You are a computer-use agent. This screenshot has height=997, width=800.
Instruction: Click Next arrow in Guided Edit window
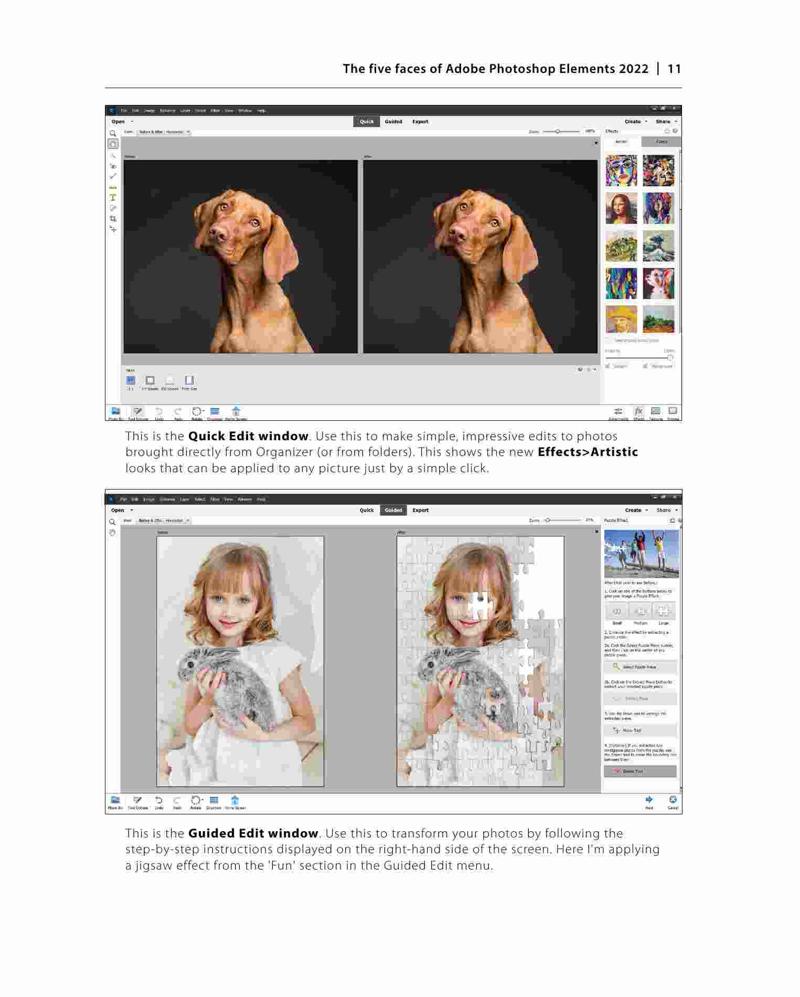click(649, 802)
